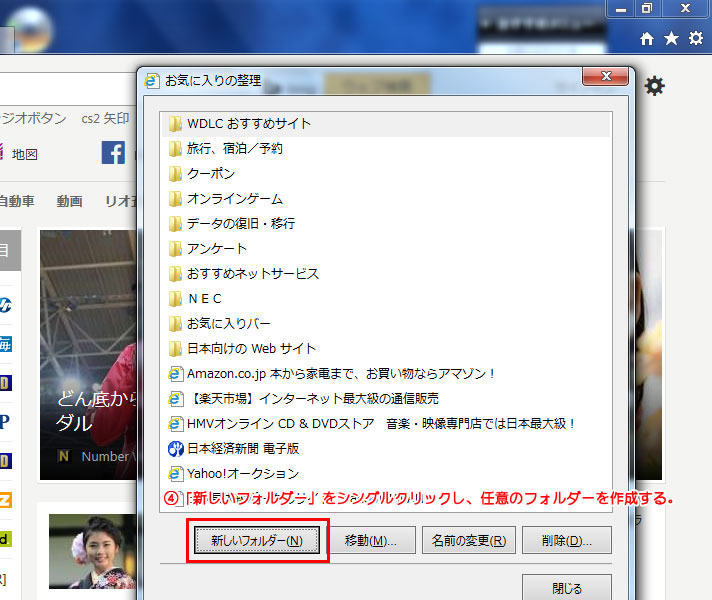712x600 pixels.
Task: Open Favorites with the star icon
Action: 671,38
